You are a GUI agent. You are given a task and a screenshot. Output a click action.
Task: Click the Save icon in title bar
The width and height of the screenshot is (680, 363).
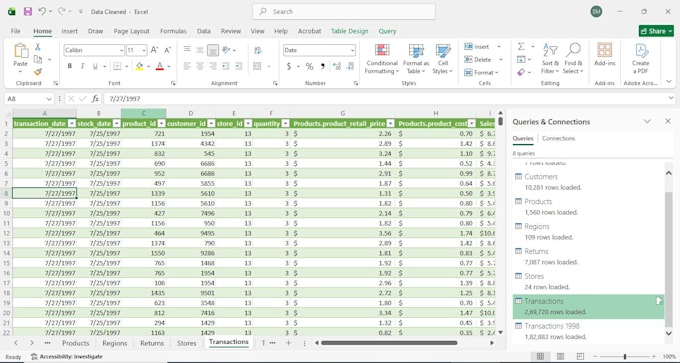click(x=28, y=12)
